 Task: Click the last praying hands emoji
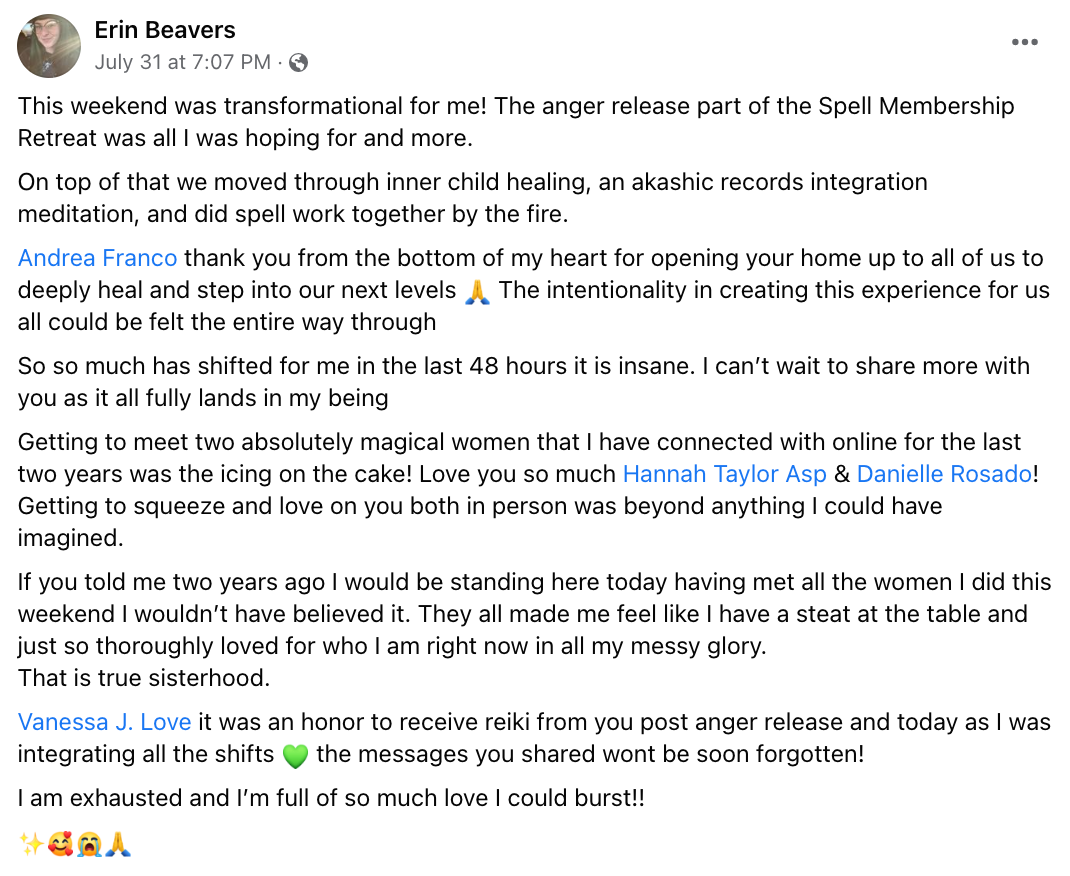119,845
